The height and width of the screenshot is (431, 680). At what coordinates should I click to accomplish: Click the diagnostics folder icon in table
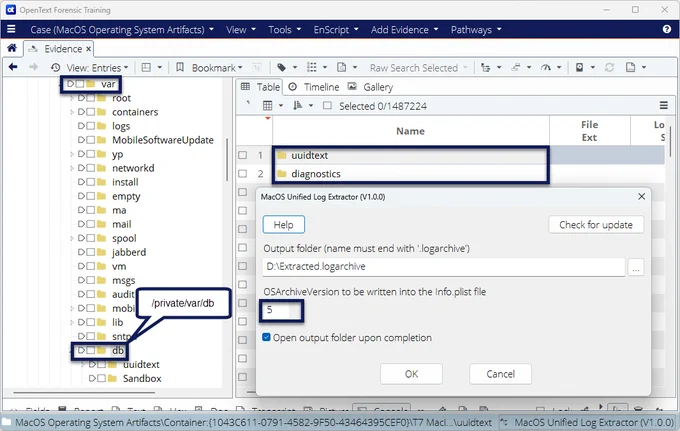click(x=282, y=174)
